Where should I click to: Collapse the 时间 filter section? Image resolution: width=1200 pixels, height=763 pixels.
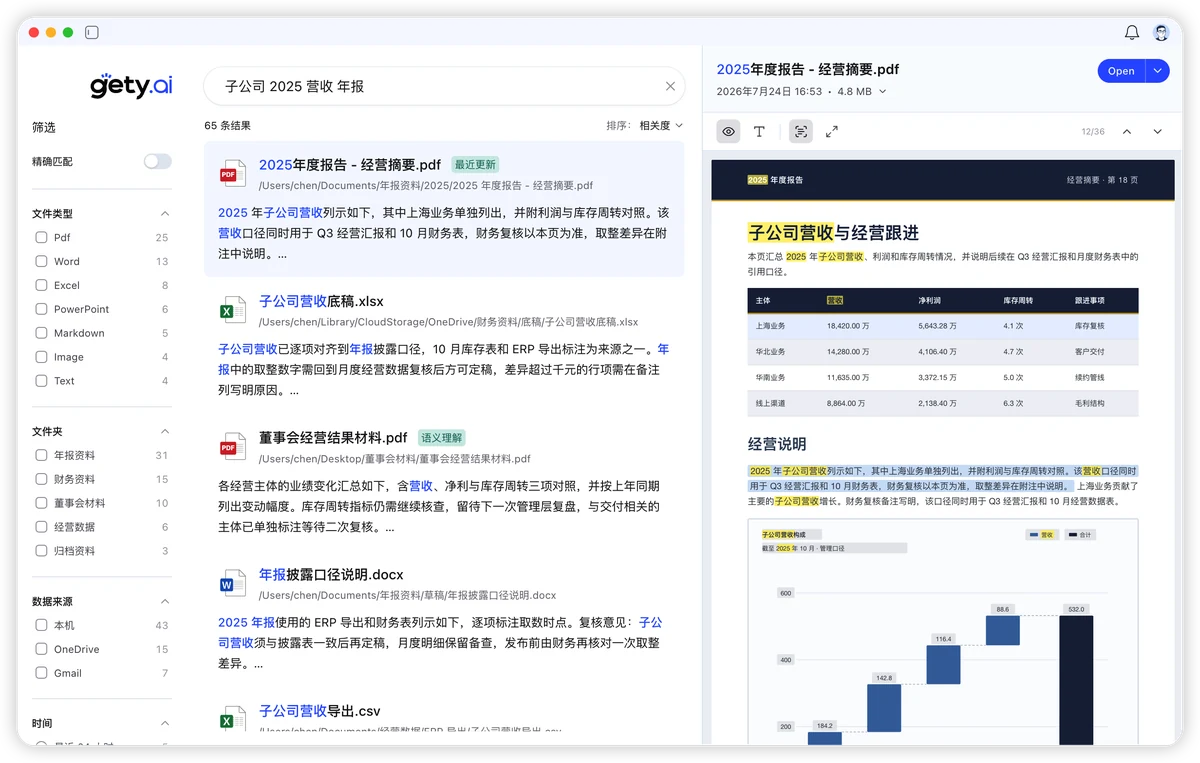pyautogui.click(x=165, y=723)
